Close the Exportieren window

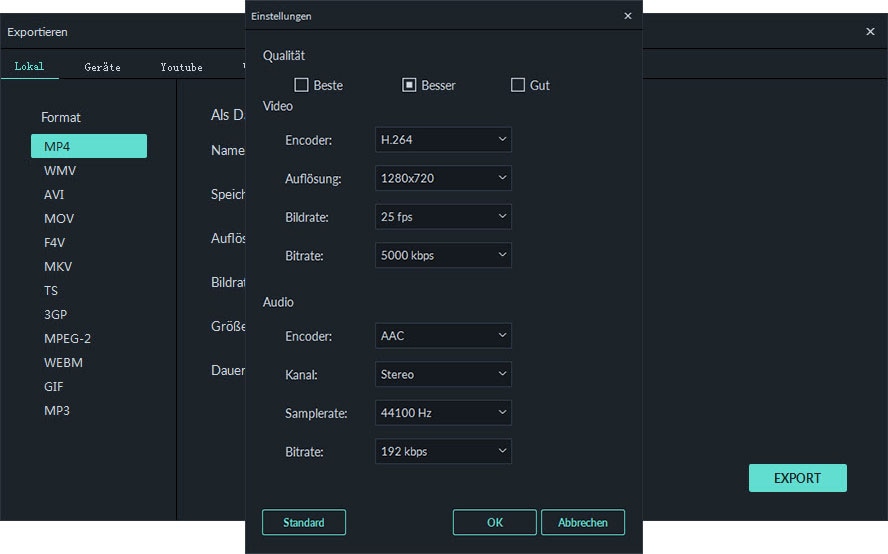(870, 32)
